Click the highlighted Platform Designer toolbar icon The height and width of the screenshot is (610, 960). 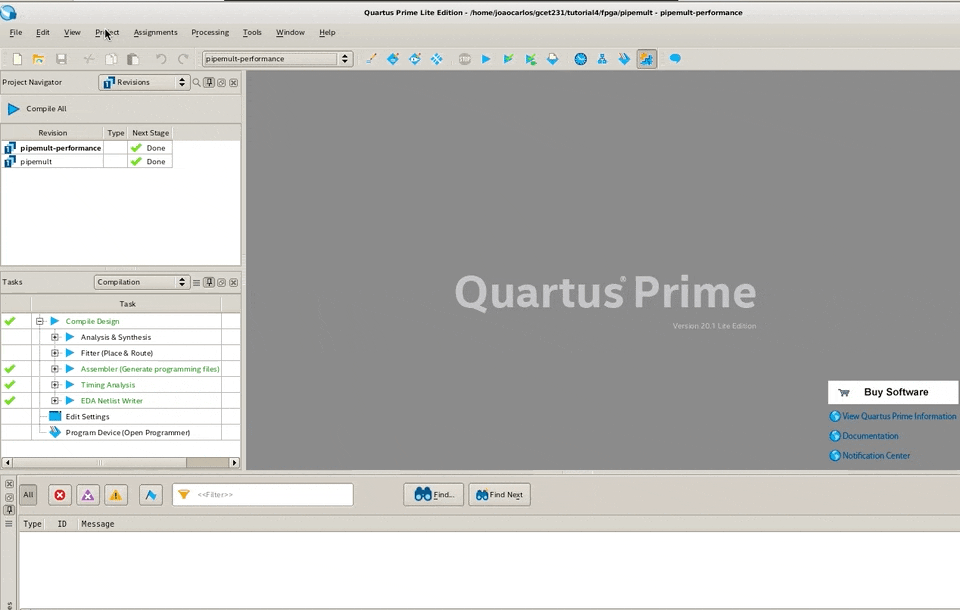[x=647, y=59]
